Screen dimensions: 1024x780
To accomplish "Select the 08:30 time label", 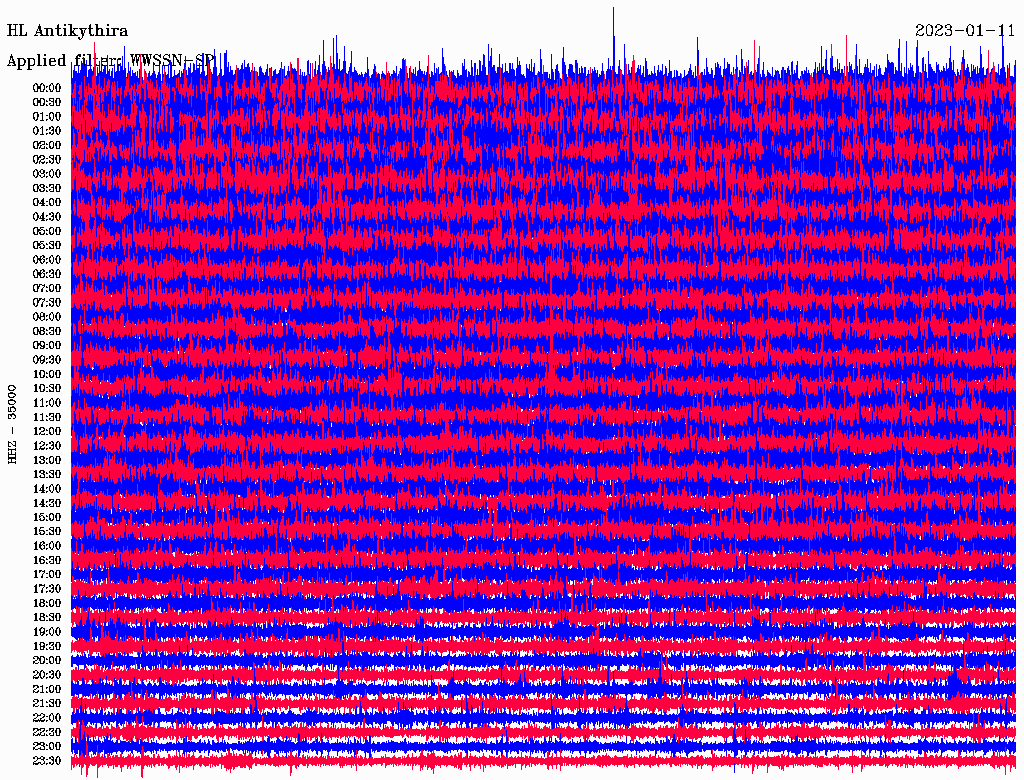I will click(x=47, y=331).
